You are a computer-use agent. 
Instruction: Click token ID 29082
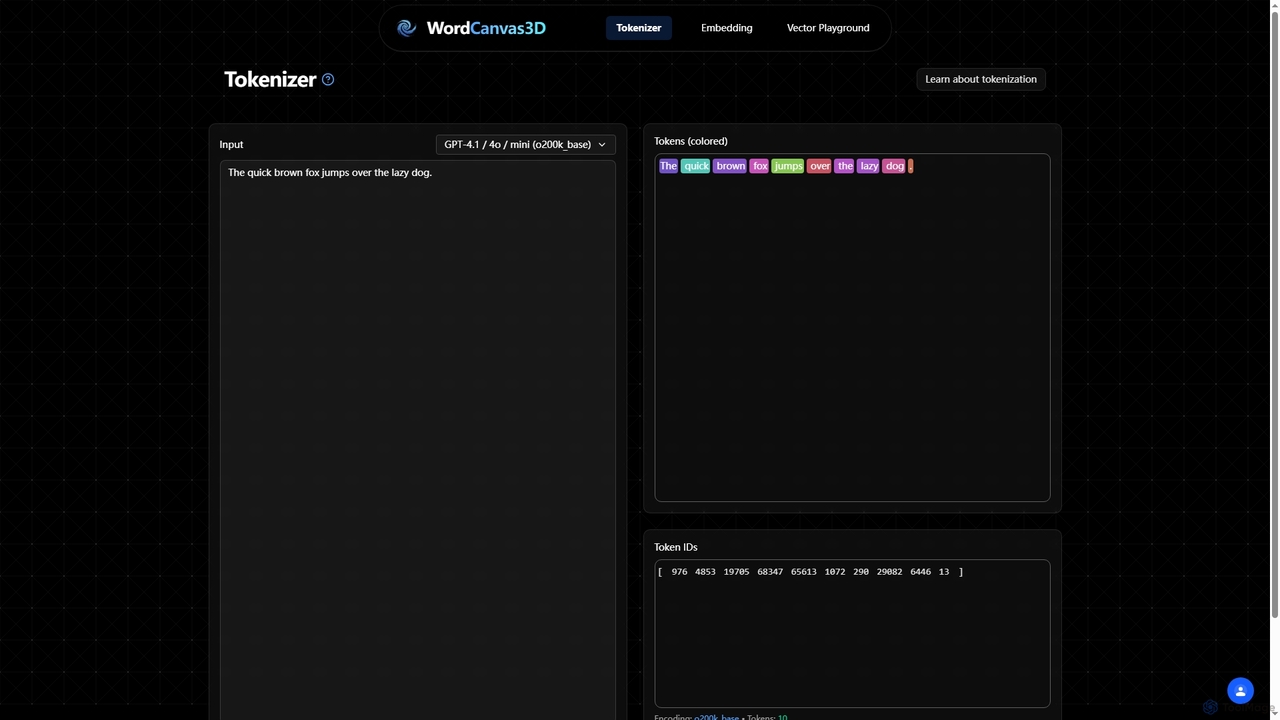click(889, 572)
